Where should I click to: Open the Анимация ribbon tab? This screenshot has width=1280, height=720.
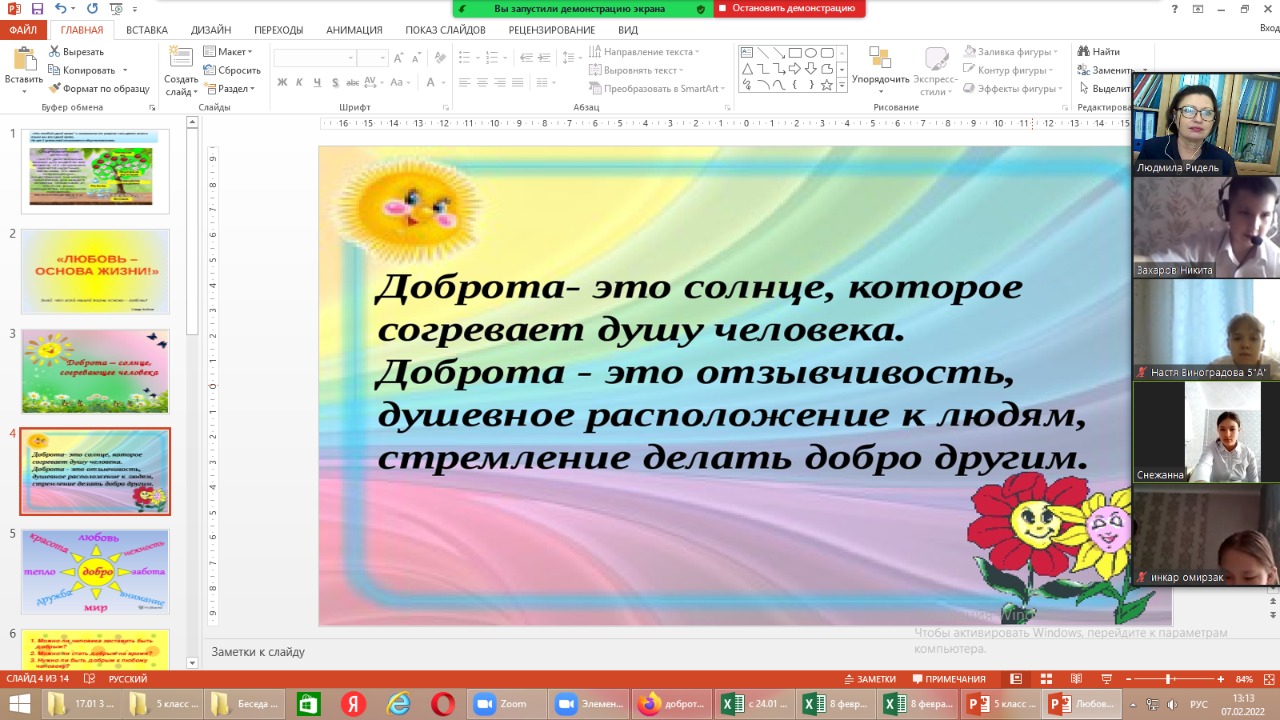click(354, 30)
